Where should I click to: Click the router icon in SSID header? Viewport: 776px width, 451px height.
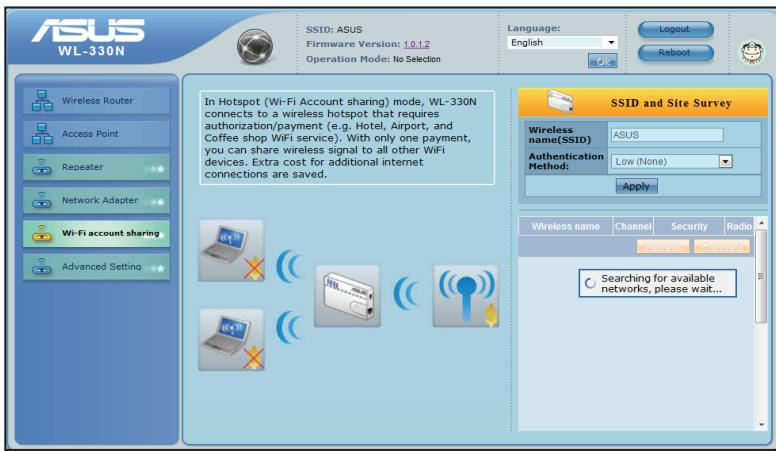(560, 101)
